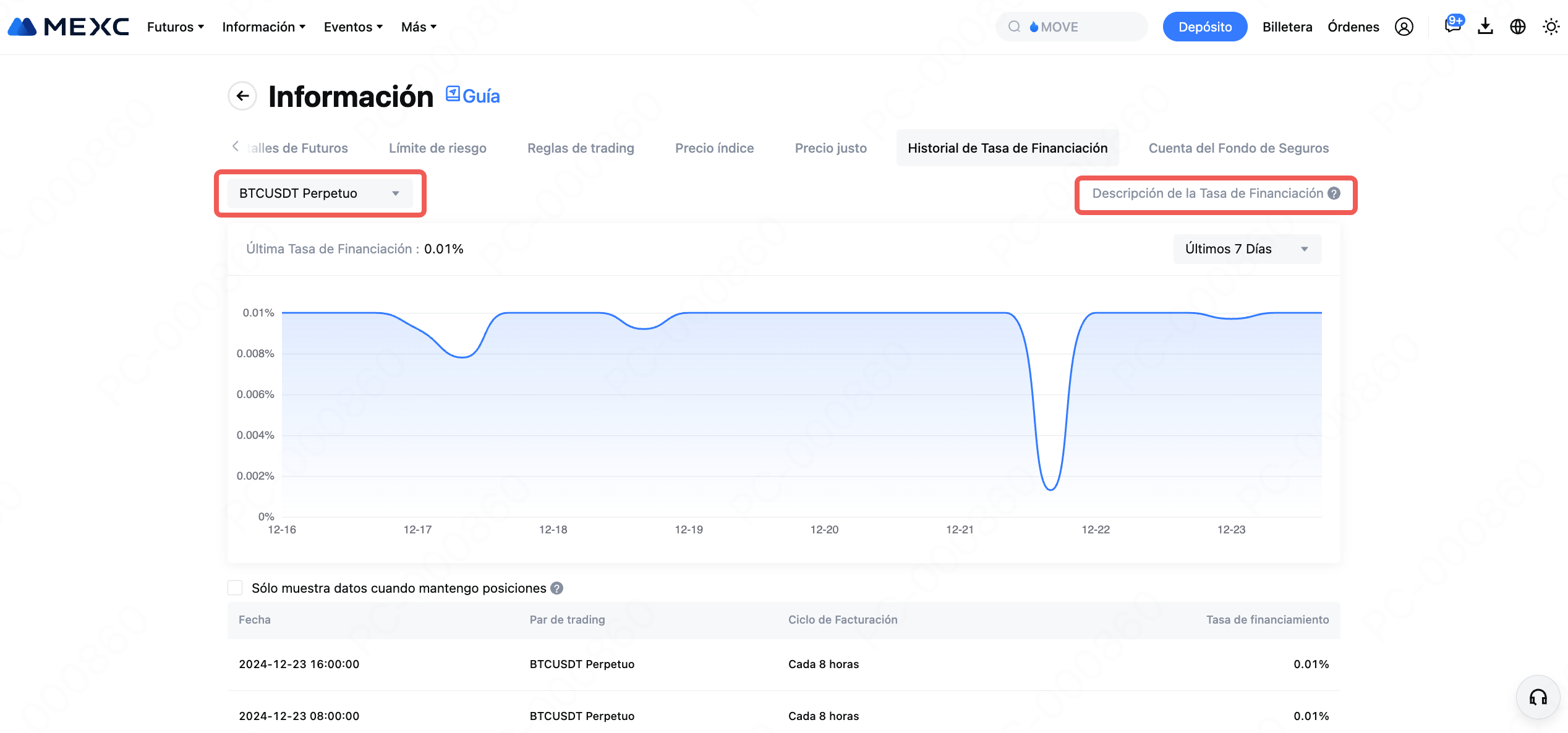Open the Detalles de Futuros tab
The image size is (1568, 733).
tap(297, 148)
